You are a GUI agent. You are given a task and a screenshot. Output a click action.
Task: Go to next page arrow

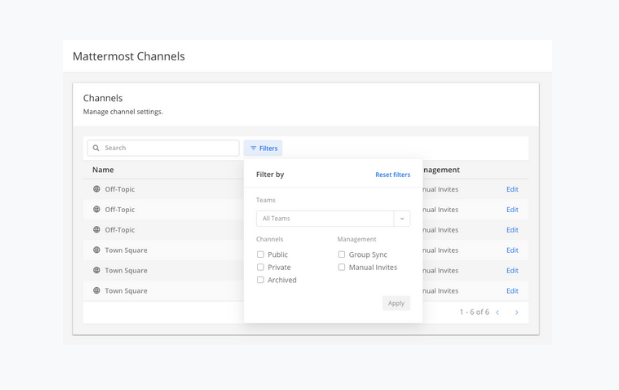(516, 312)
